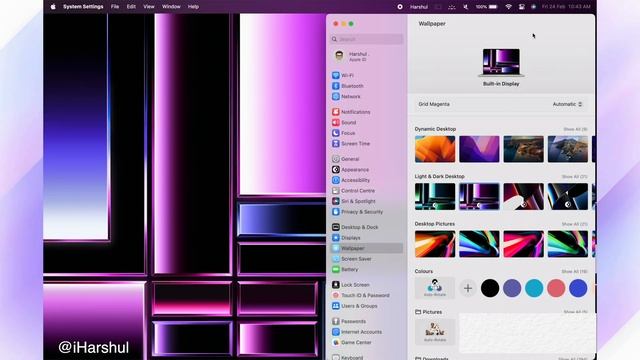Open the System Settings menu
The height and width of the screenshot is (360, 640).
83,7
